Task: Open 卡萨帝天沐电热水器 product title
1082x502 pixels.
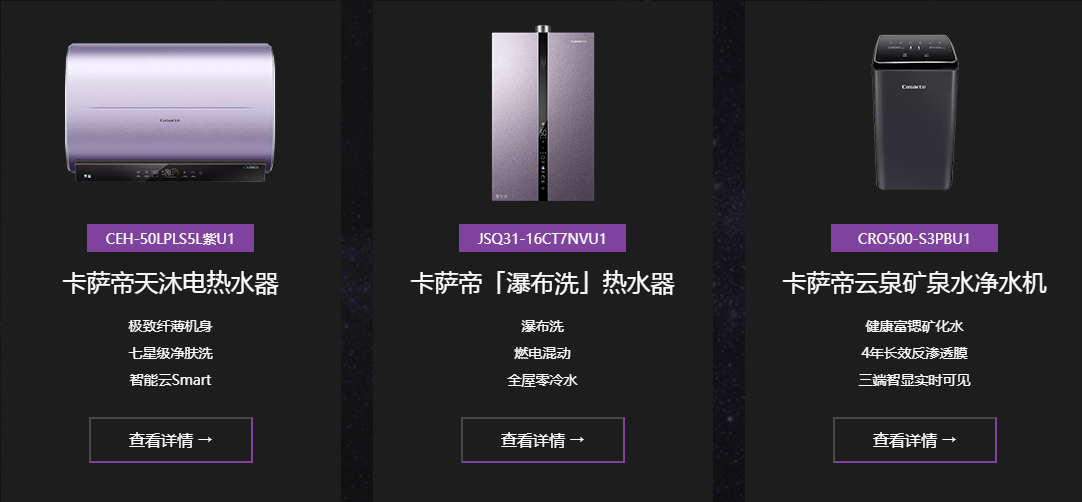Action: coord(170,284)
